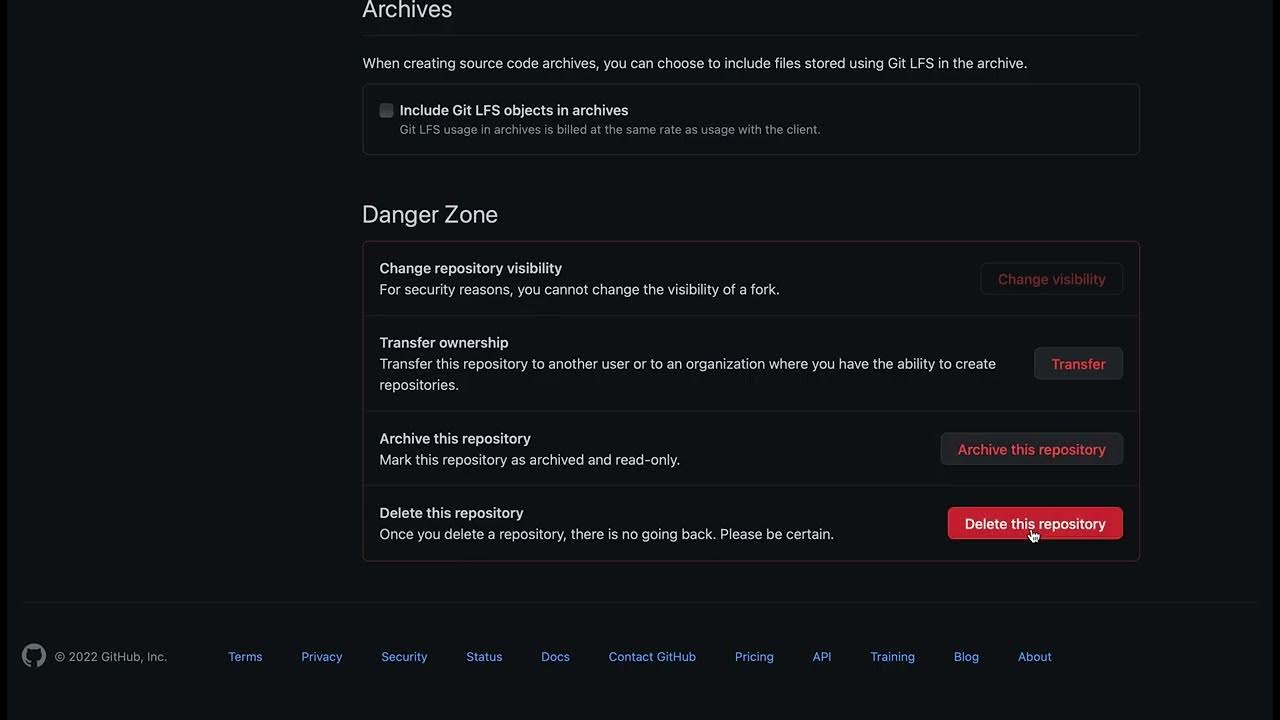This screenshot has width=1280, height=720.
Task: Click the Include Git LFS objects label
Action: point(514,111)
